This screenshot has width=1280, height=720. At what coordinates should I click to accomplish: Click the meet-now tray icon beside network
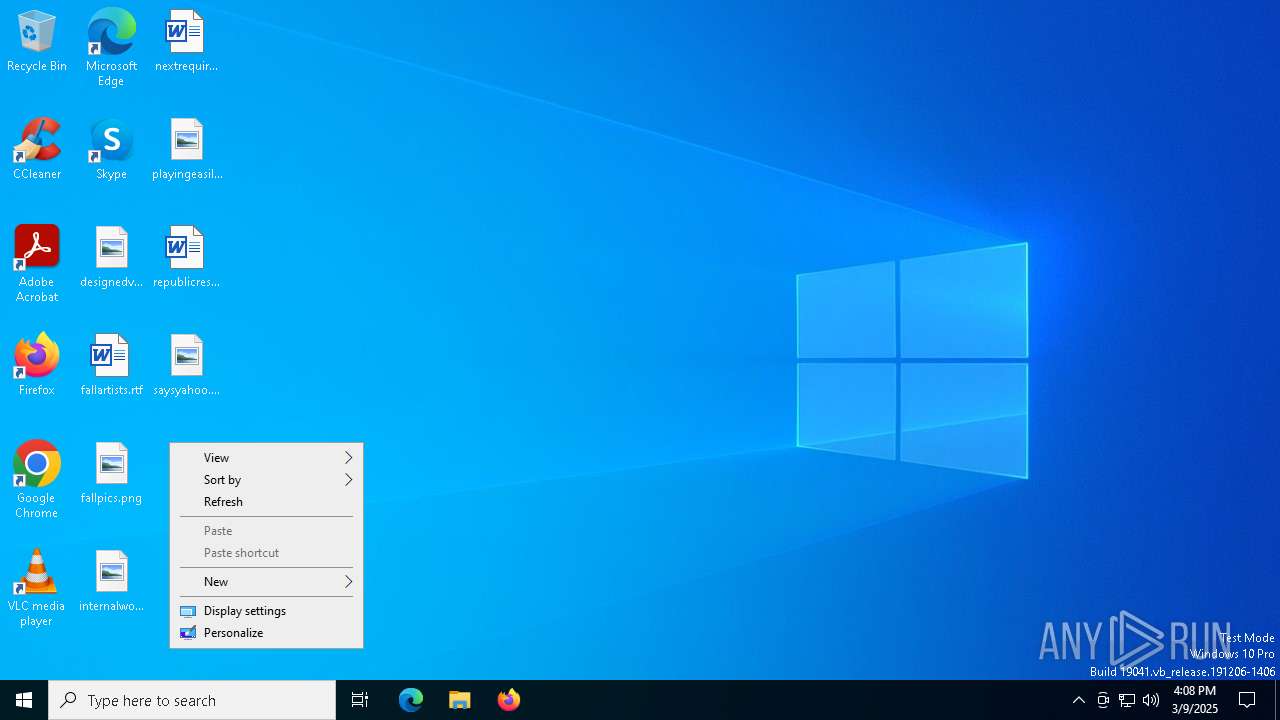pyautogui.click(x=1103, y=700)
